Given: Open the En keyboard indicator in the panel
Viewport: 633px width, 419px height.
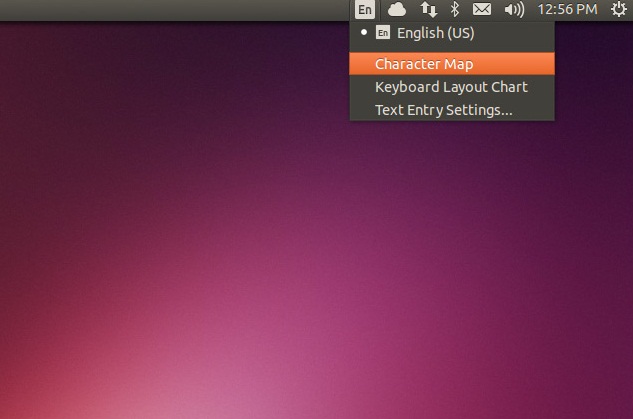Looking at the screenshot, I should 365,9.
